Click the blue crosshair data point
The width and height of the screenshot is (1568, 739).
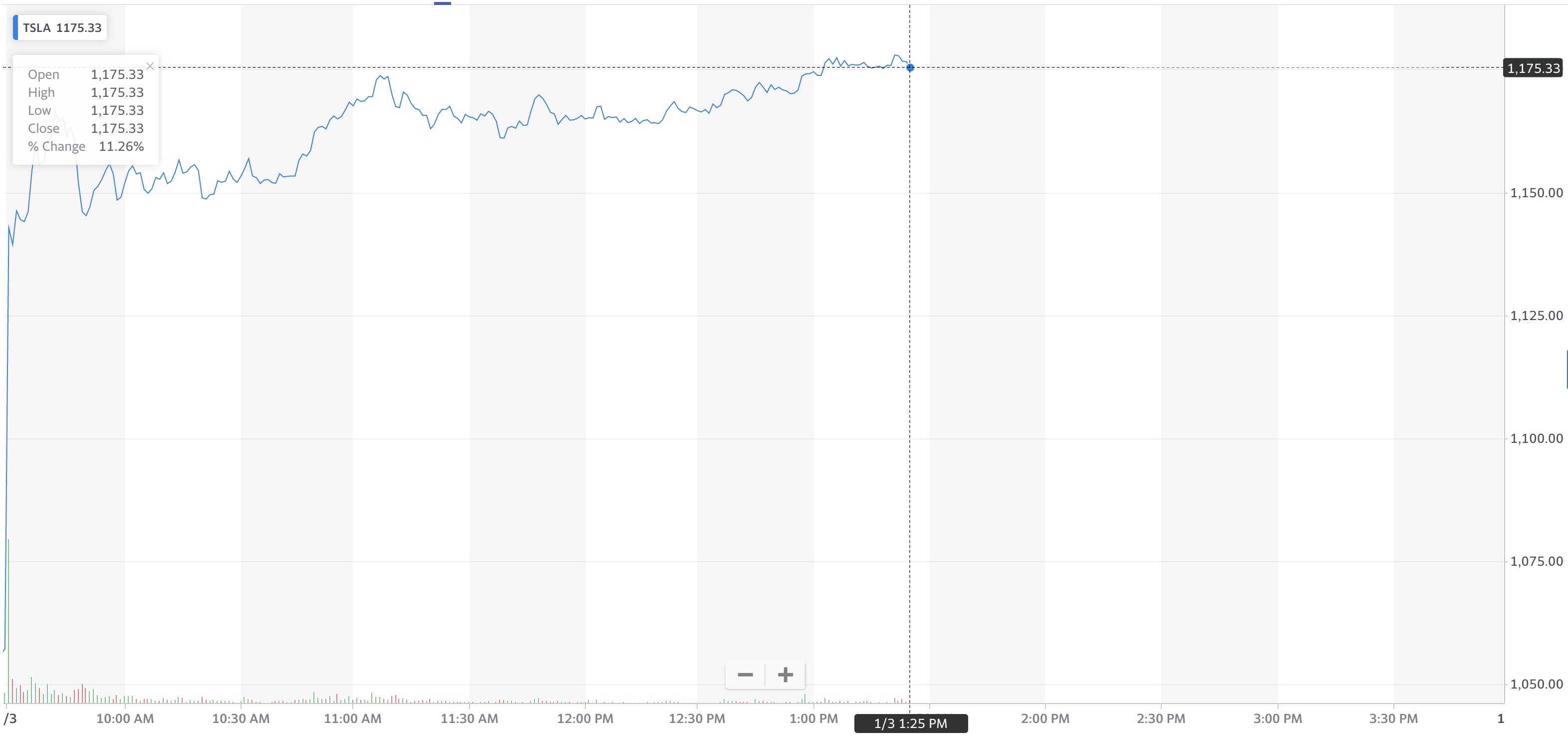pyautogui.click(x=910, y=67)
